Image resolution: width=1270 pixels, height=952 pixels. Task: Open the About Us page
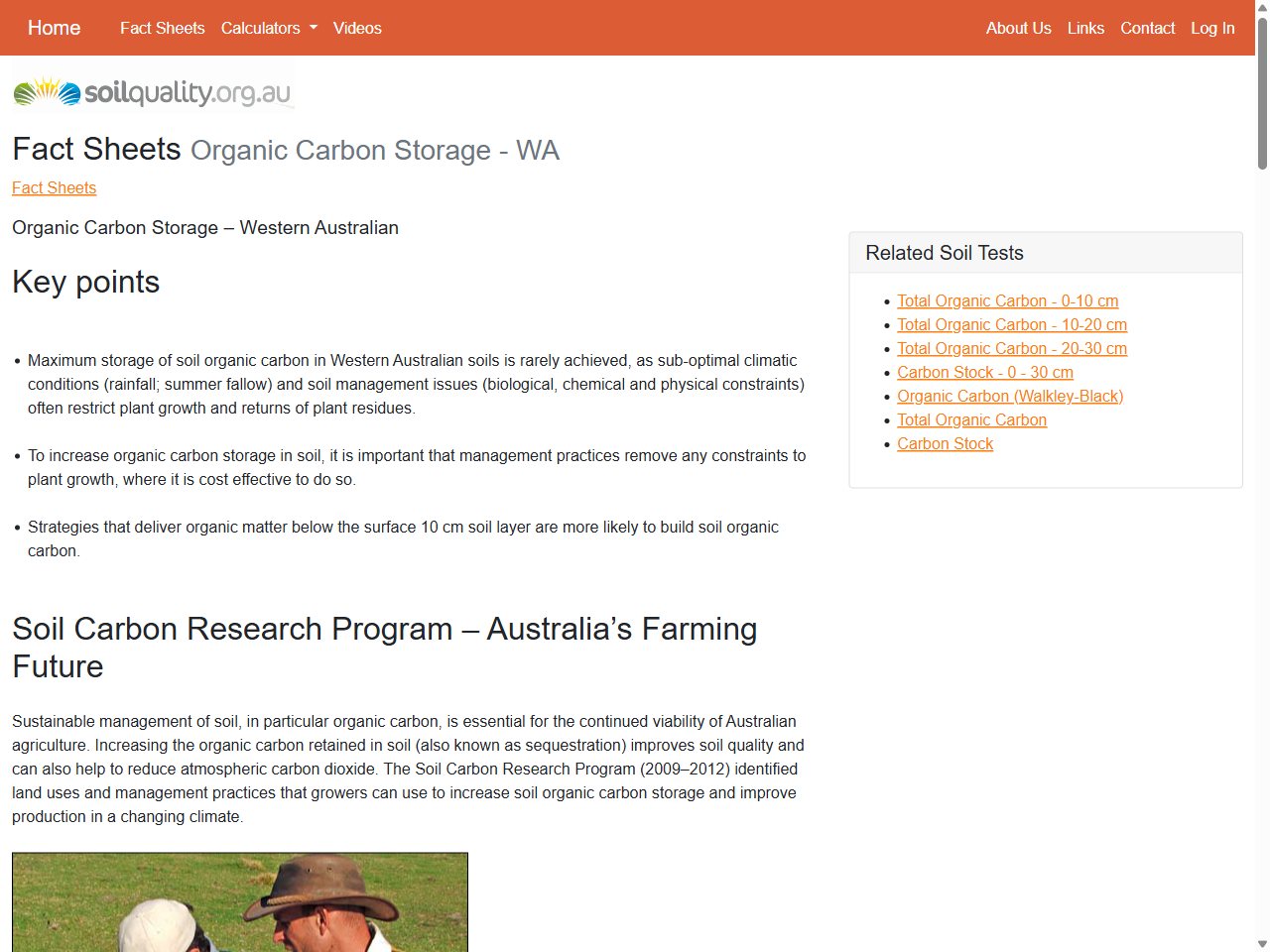tap(1019, 28)
